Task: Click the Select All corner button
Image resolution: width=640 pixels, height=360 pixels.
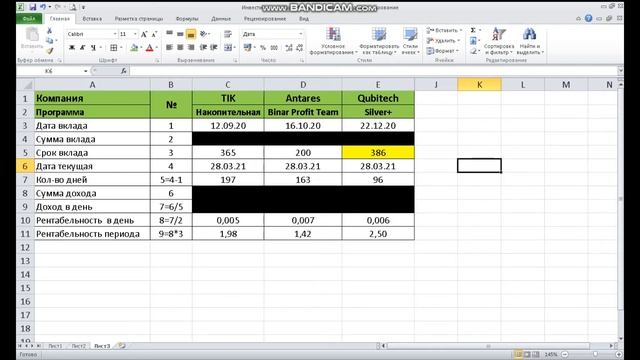Action: pos(25,84)
